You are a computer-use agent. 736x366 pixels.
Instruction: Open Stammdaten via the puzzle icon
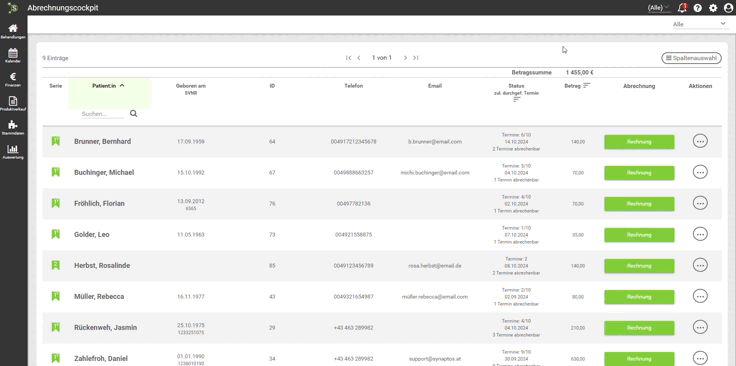point(13,128)
